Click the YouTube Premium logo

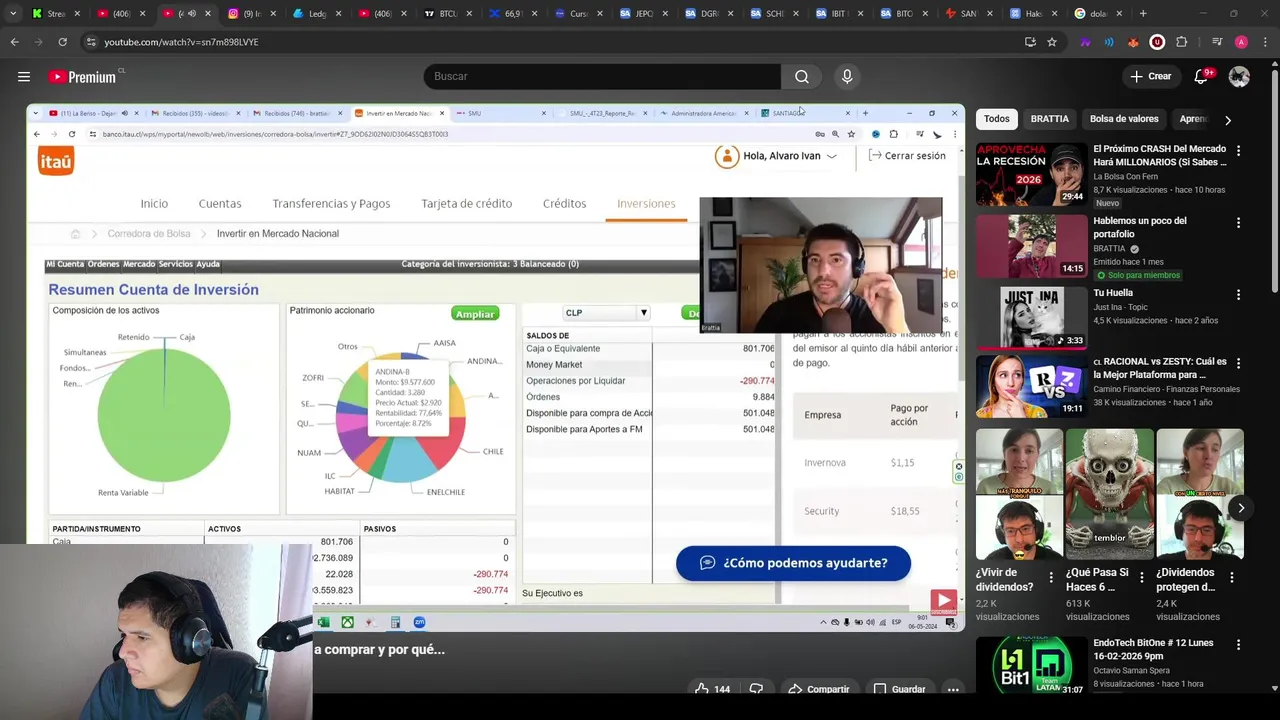(82, 76)
